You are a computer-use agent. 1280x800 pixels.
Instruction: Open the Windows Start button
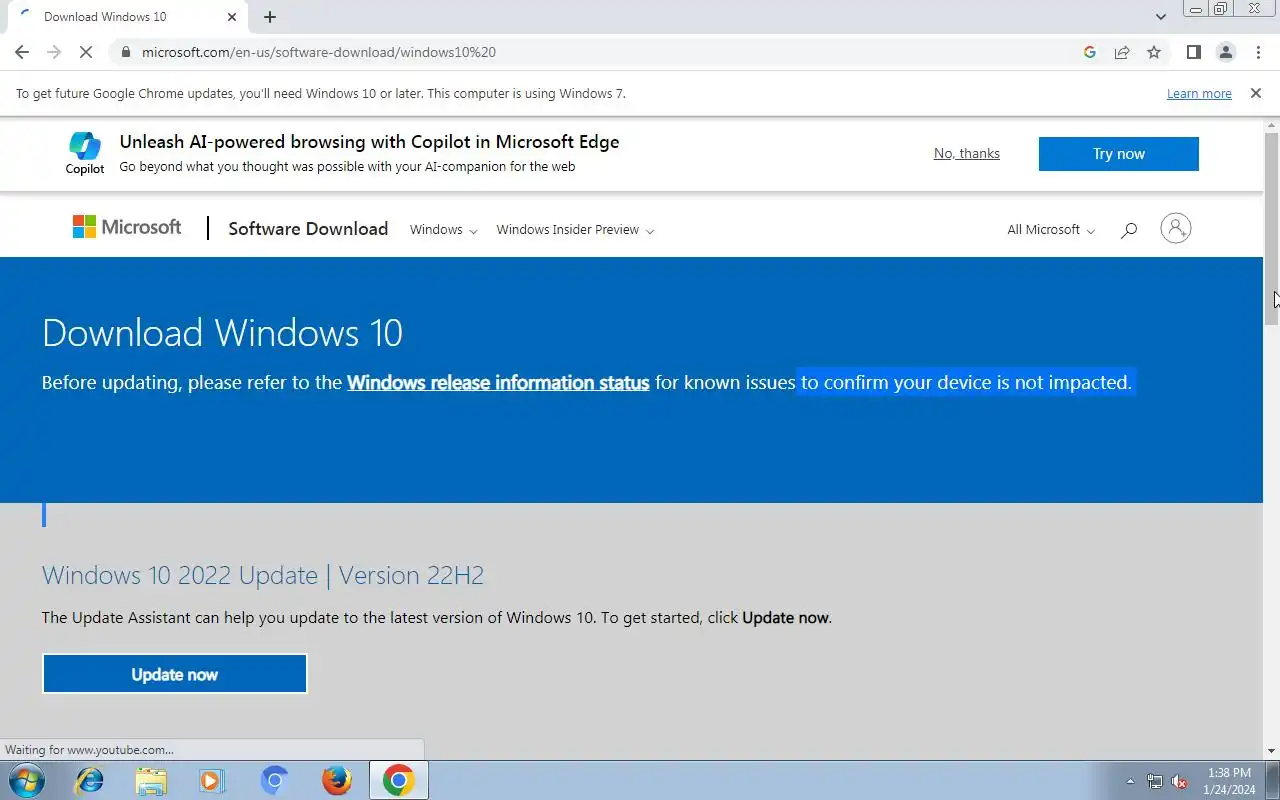[x=26, y=780]
